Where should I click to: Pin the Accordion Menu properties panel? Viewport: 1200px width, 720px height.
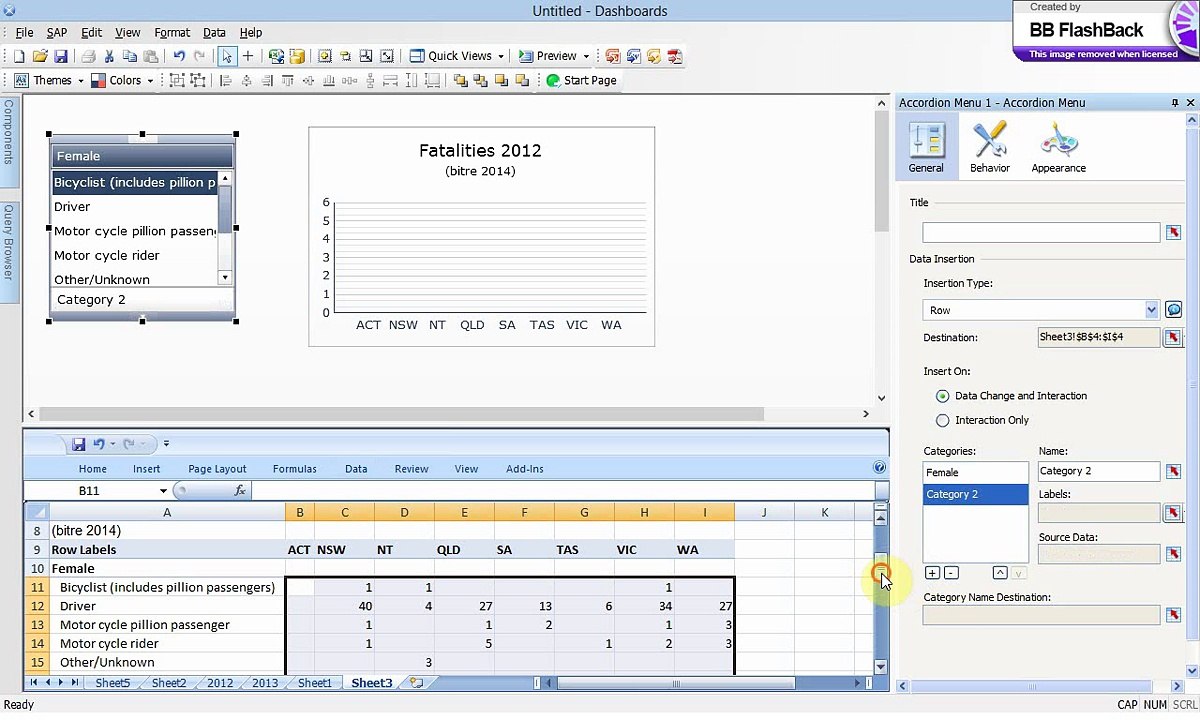tap(1175, 103)
